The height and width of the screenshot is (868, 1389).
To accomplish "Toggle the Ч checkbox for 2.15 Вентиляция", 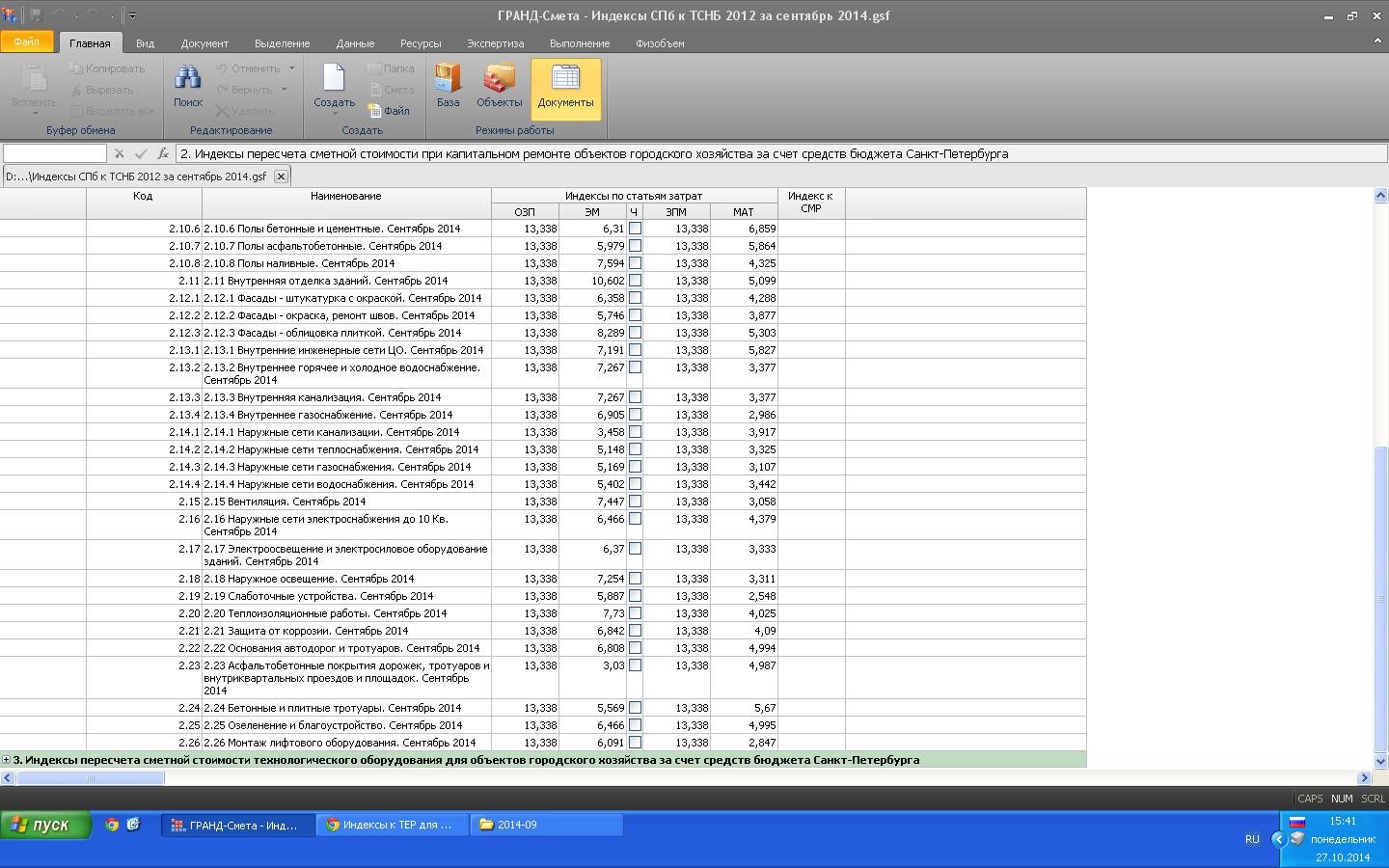I will 635,502.
